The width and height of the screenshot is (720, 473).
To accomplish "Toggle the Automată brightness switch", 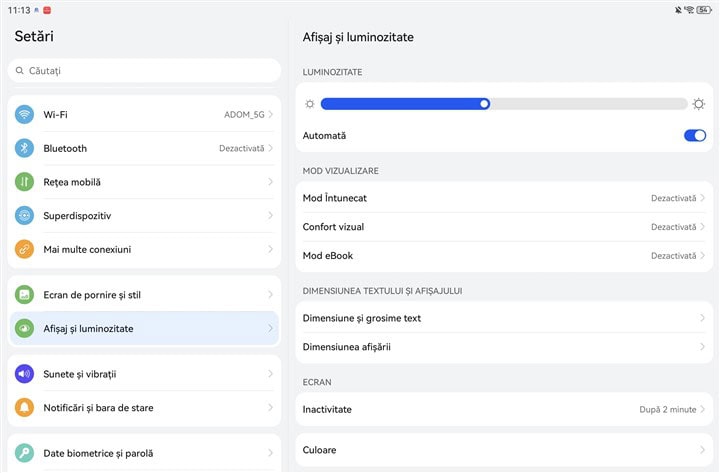I will pyautogui.click(x=695, y=135).
